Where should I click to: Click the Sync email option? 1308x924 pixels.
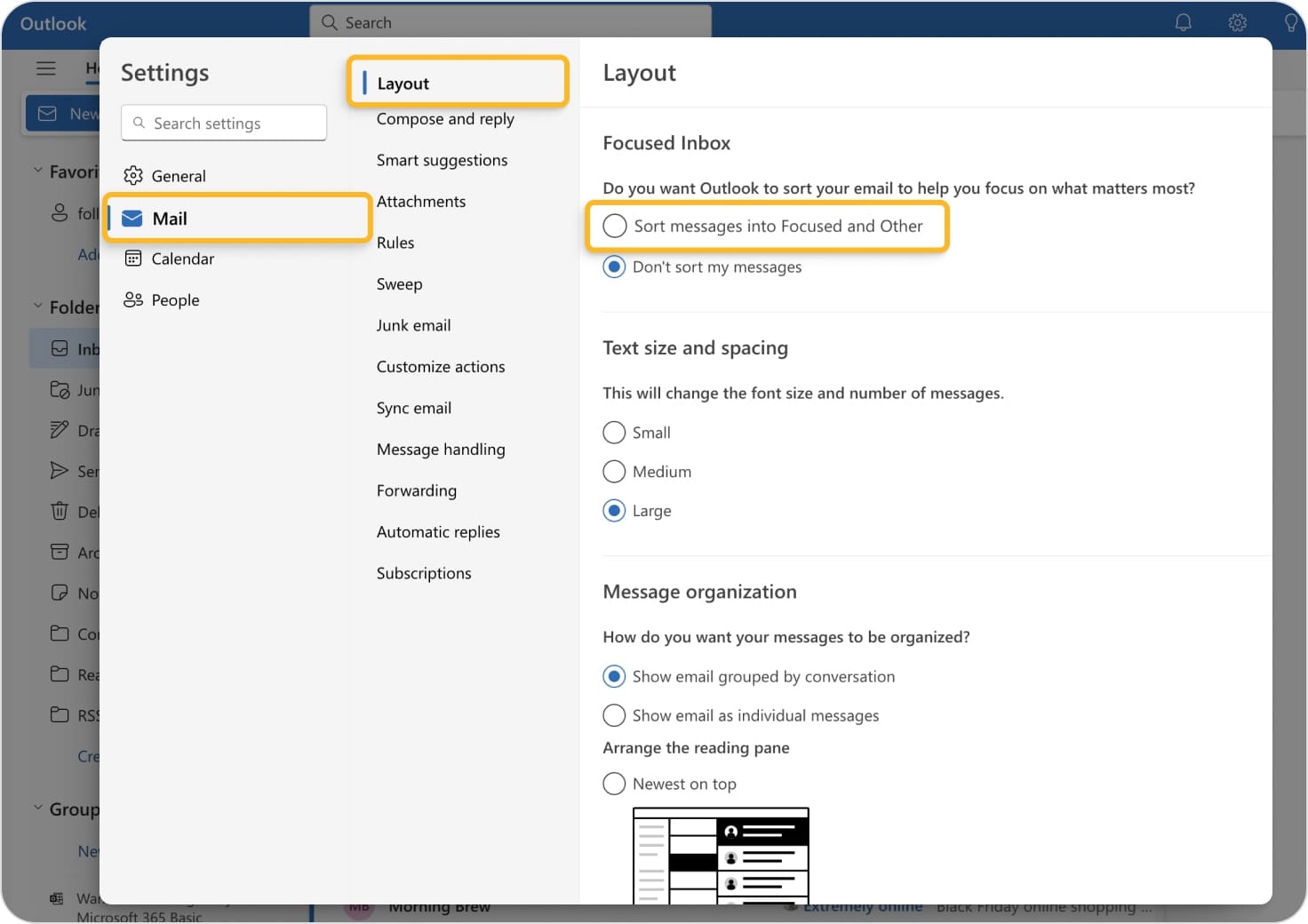click(413, 408)
